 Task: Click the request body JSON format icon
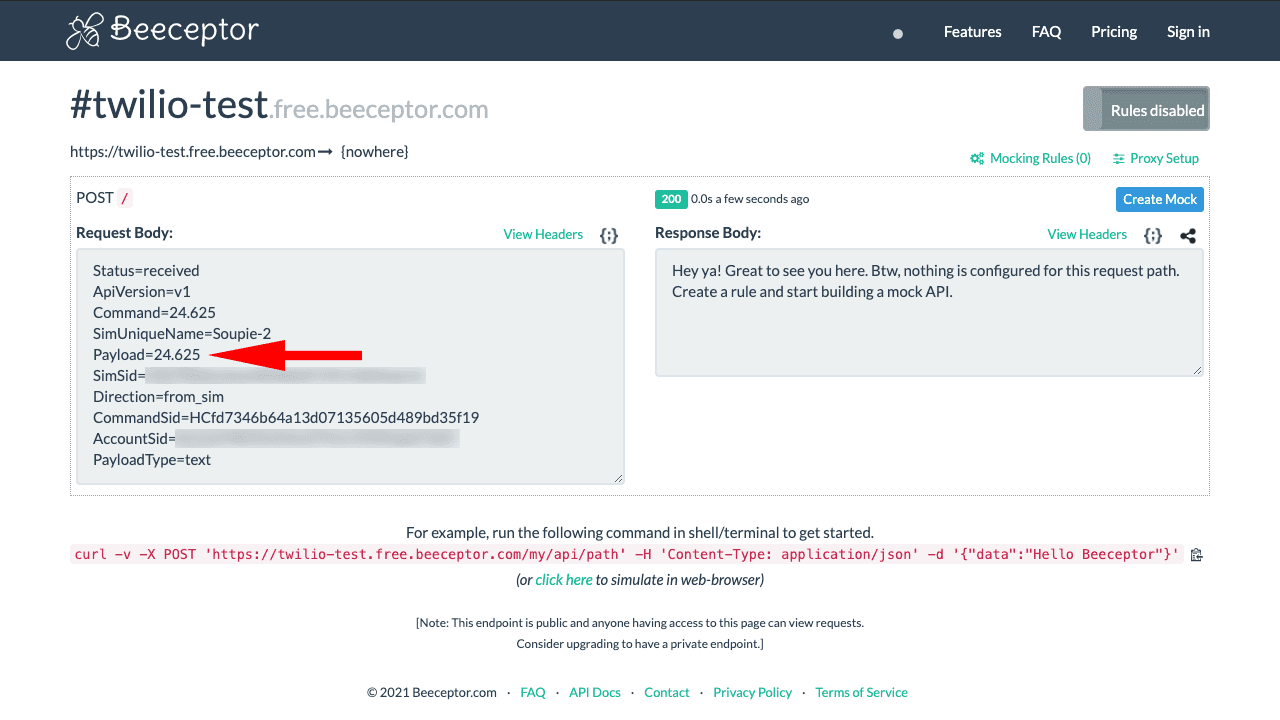(608, 235)
